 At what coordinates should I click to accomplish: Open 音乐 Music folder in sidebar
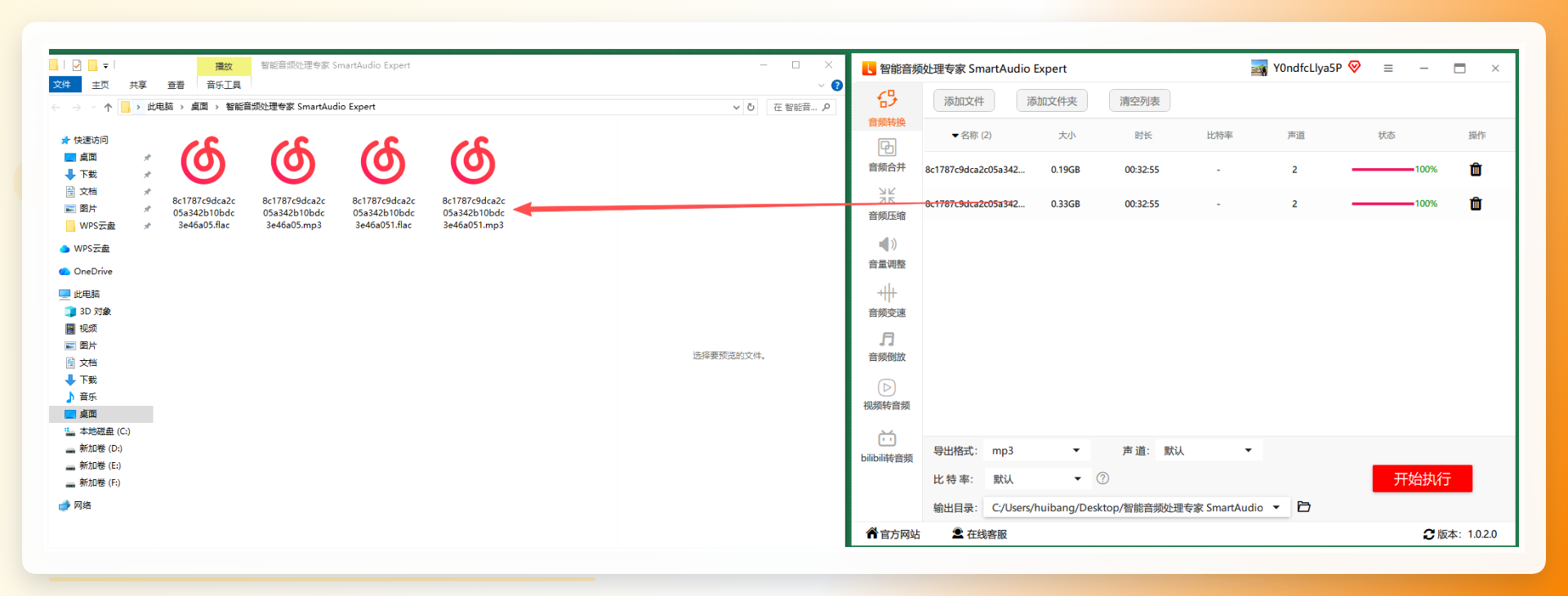coord(82,397)
